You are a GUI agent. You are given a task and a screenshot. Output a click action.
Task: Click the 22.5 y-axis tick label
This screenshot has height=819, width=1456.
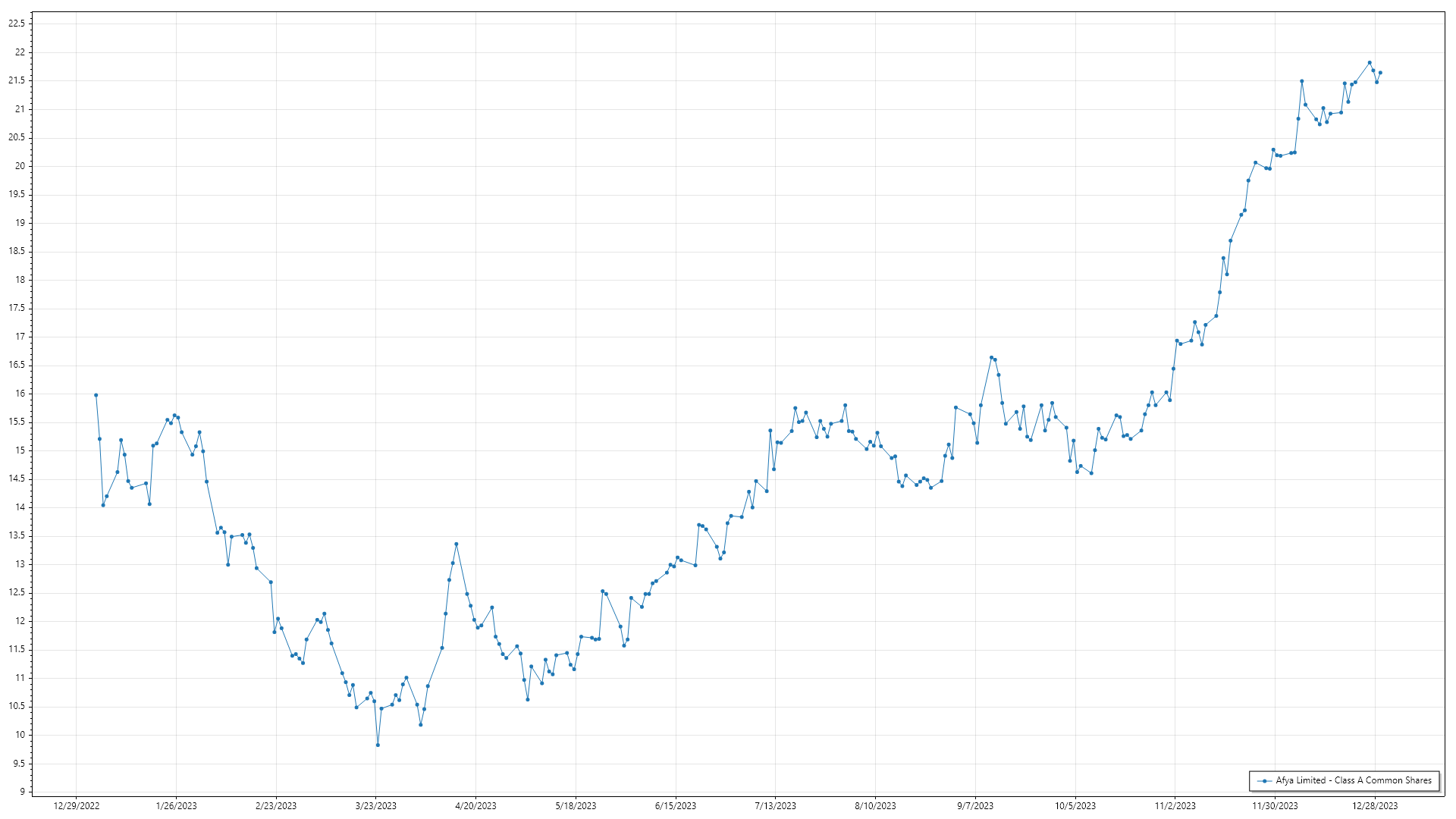17,24
